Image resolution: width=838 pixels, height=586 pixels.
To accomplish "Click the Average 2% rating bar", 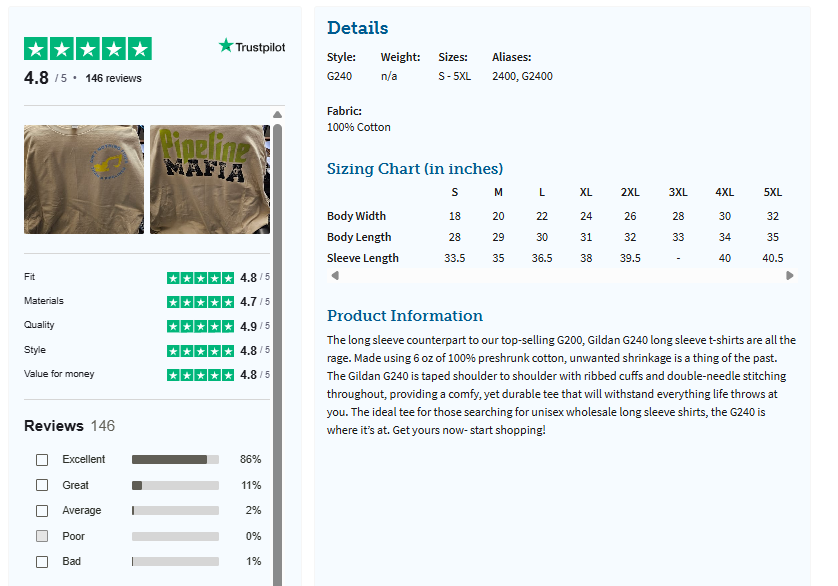I will tap(175, 511).
